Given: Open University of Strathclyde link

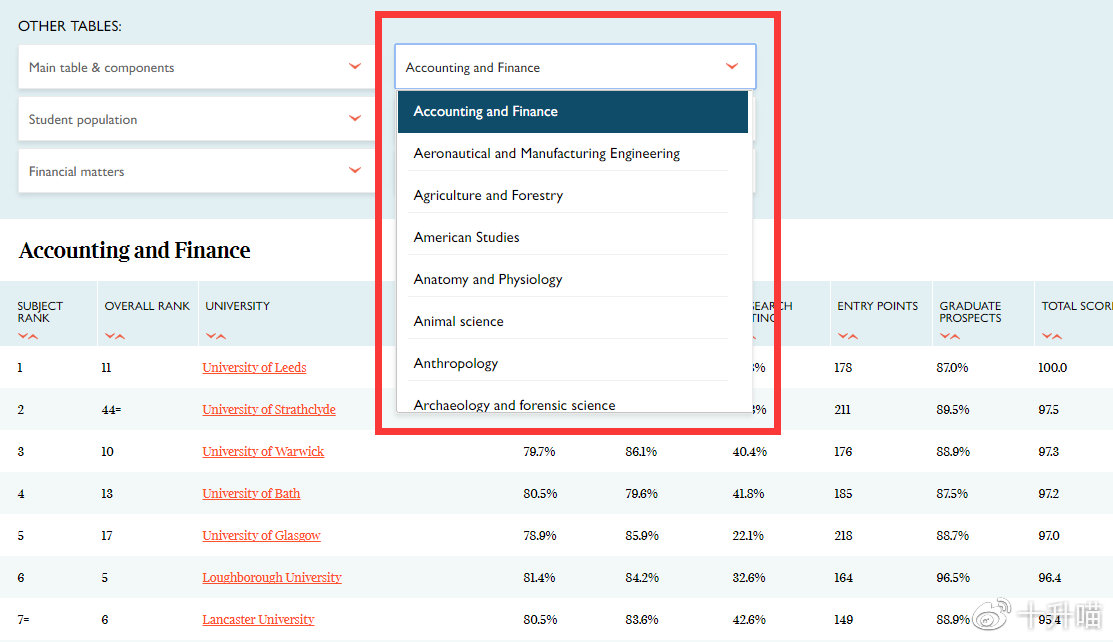Looking at the screenshot, I should (269, 409).
